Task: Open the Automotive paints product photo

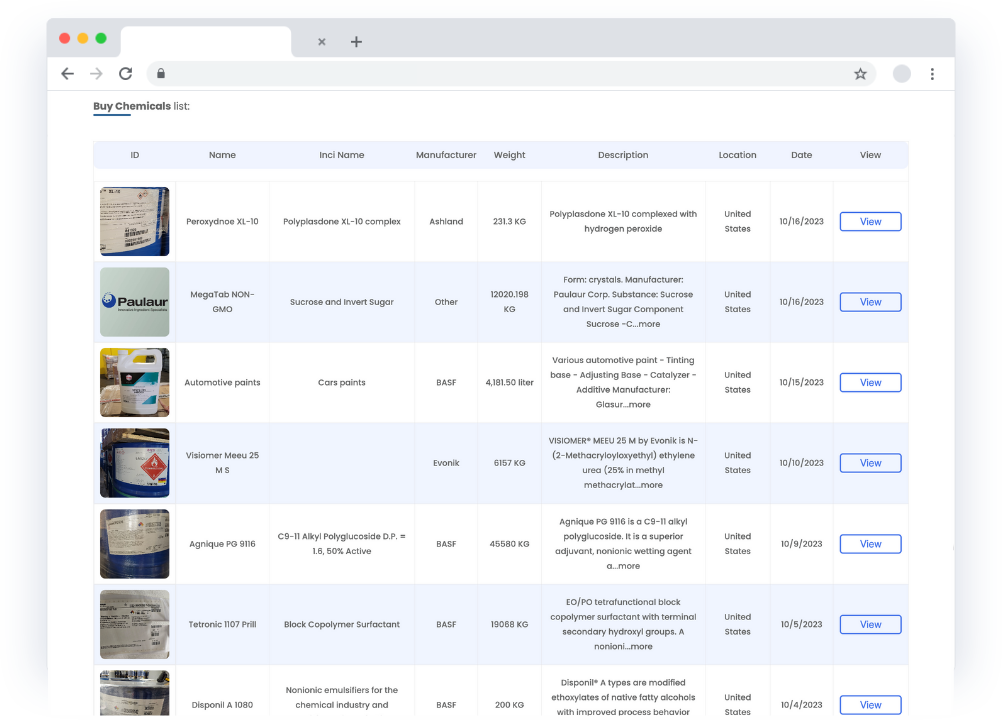Action: click(x=135, y=383)
